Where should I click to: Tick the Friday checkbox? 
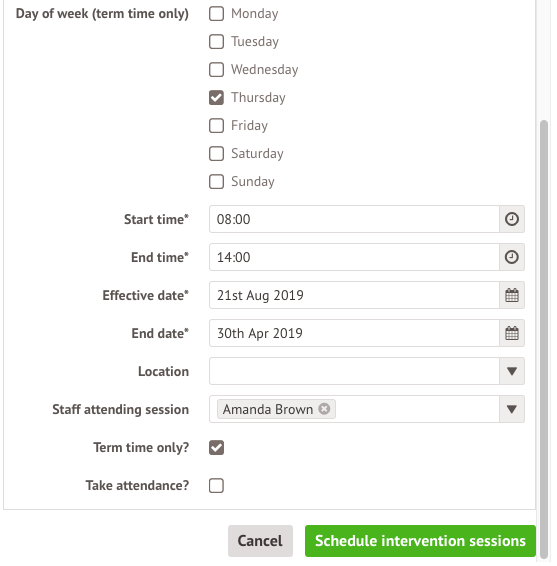(x=216, y=126)
